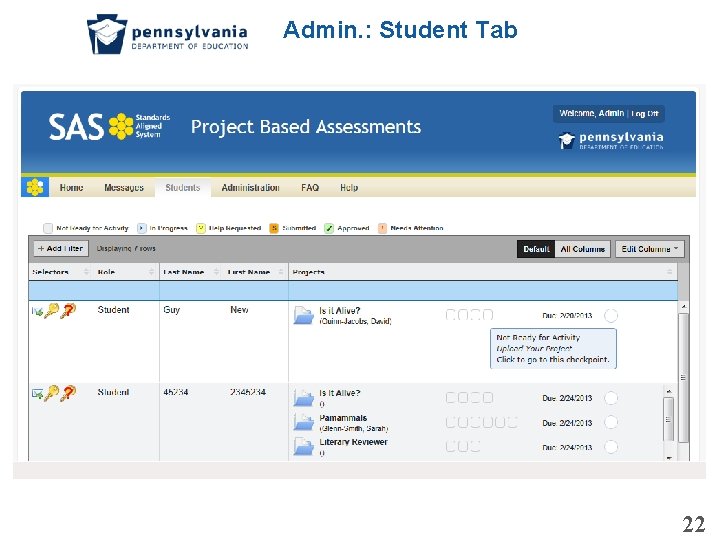
Task: Go to the FAQ tab
Action: coord(310,188)
